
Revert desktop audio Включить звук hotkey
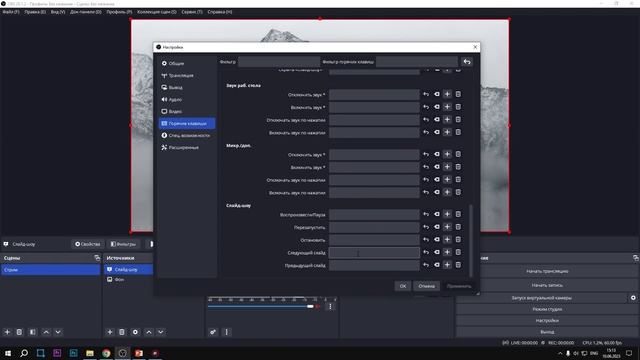(426, 107)
